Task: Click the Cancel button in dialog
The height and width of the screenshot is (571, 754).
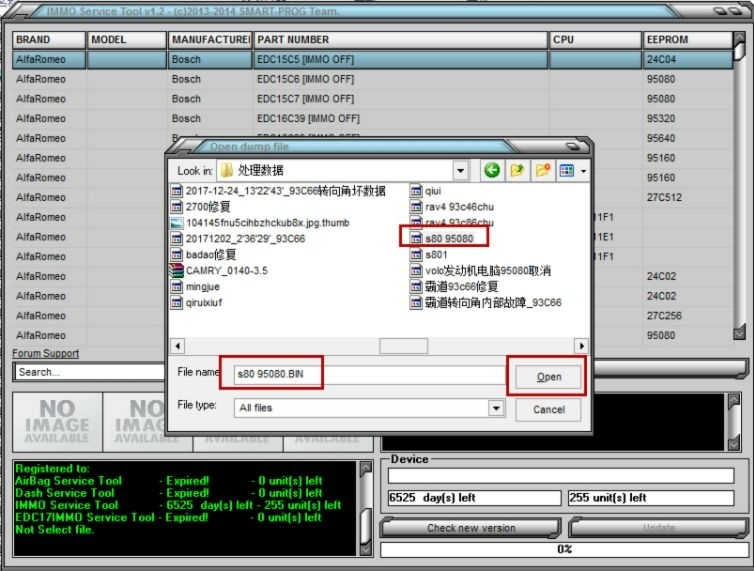Action: pos(548,409)
